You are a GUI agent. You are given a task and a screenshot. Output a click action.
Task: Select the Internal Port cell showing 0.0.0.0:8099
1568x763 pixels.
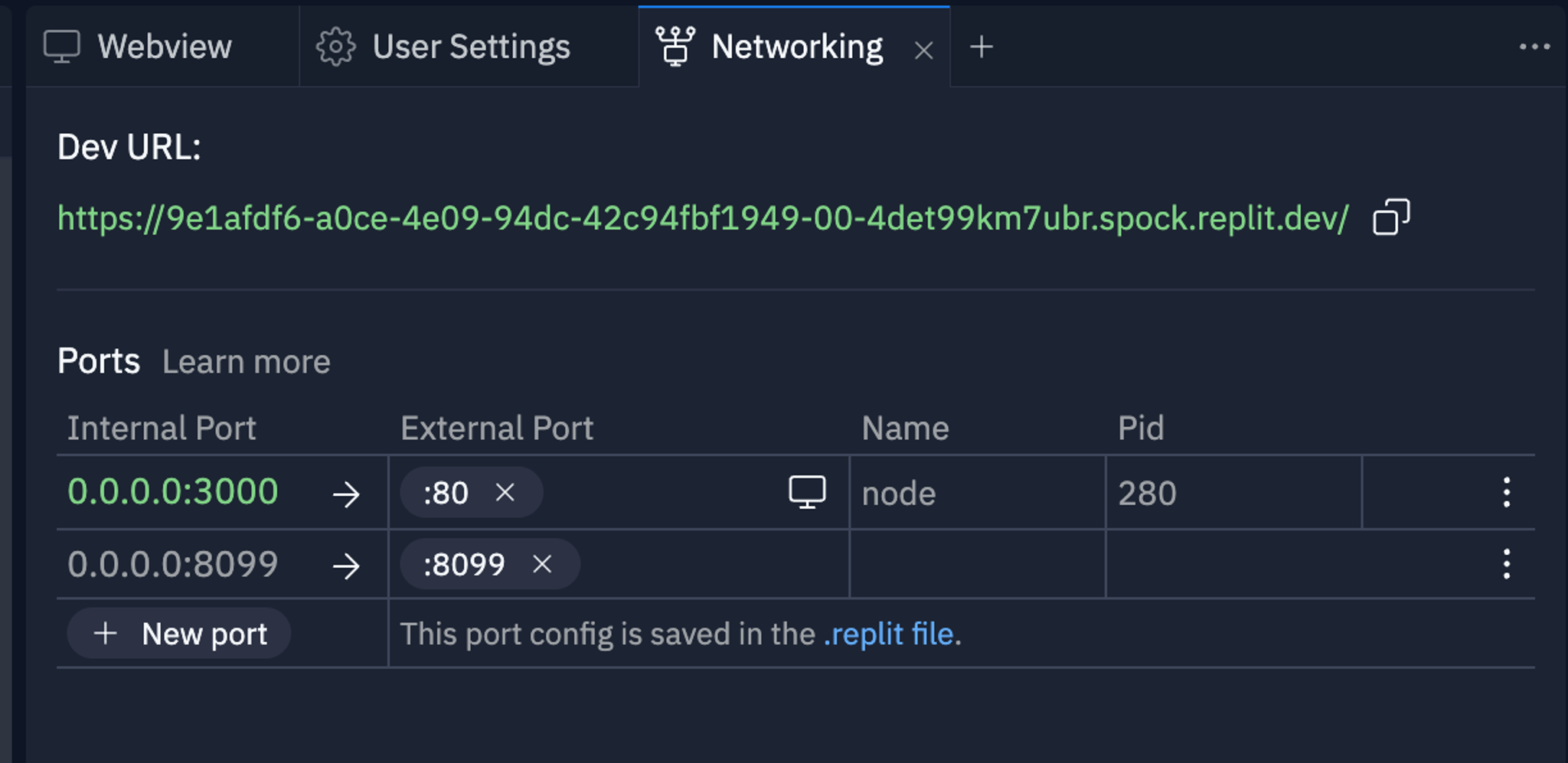coord(172,565)
